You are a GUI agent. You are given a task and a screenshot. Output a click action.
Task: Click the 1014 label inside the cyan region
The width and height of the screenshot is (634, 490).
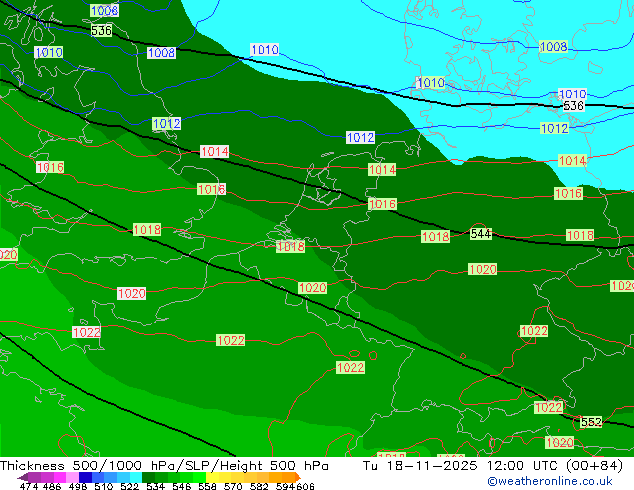point(572,161)
